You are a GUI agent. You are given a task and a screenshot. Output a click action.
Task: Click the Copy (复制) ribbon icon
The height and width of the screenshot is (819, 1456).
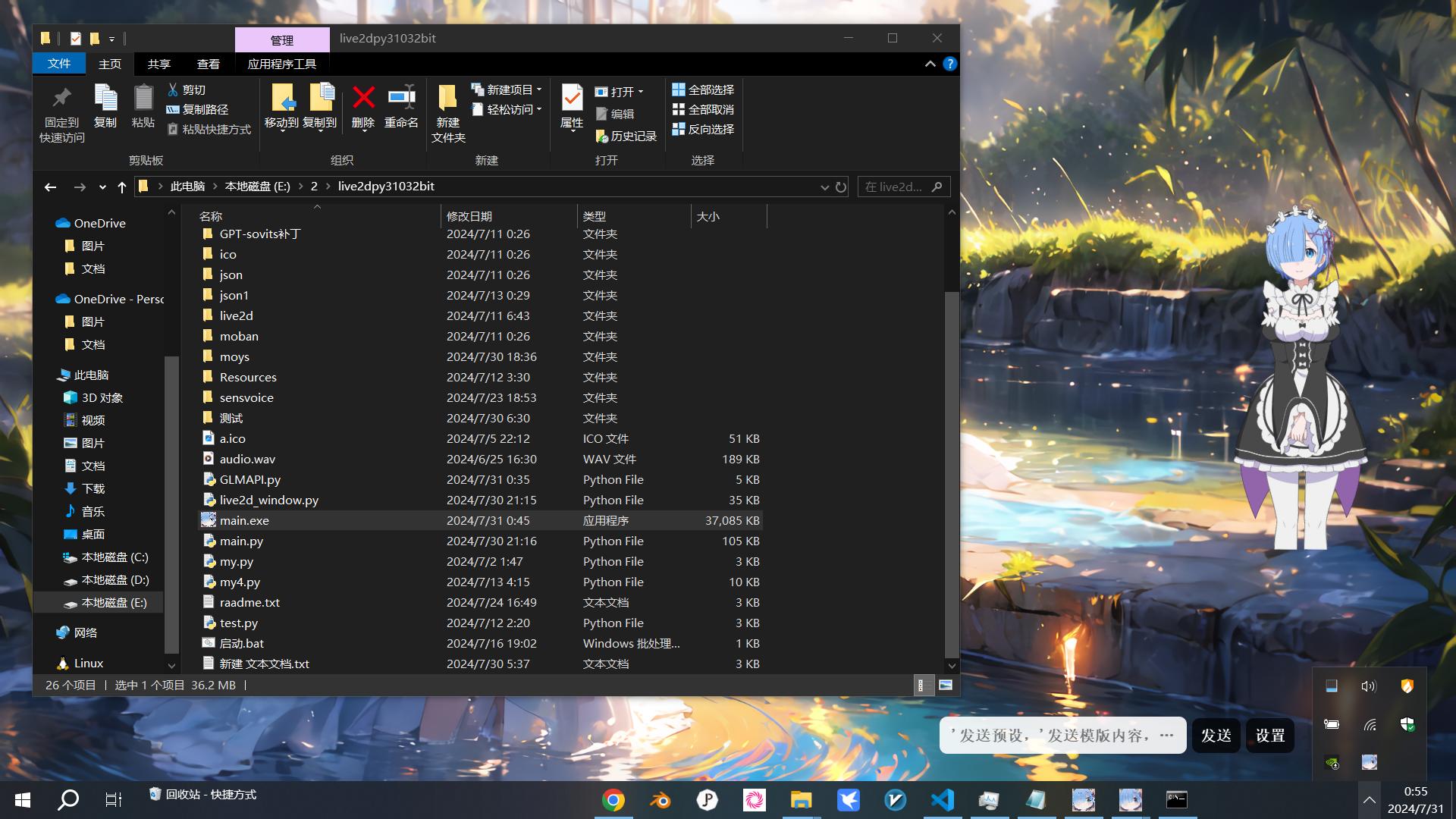point(105,99)
